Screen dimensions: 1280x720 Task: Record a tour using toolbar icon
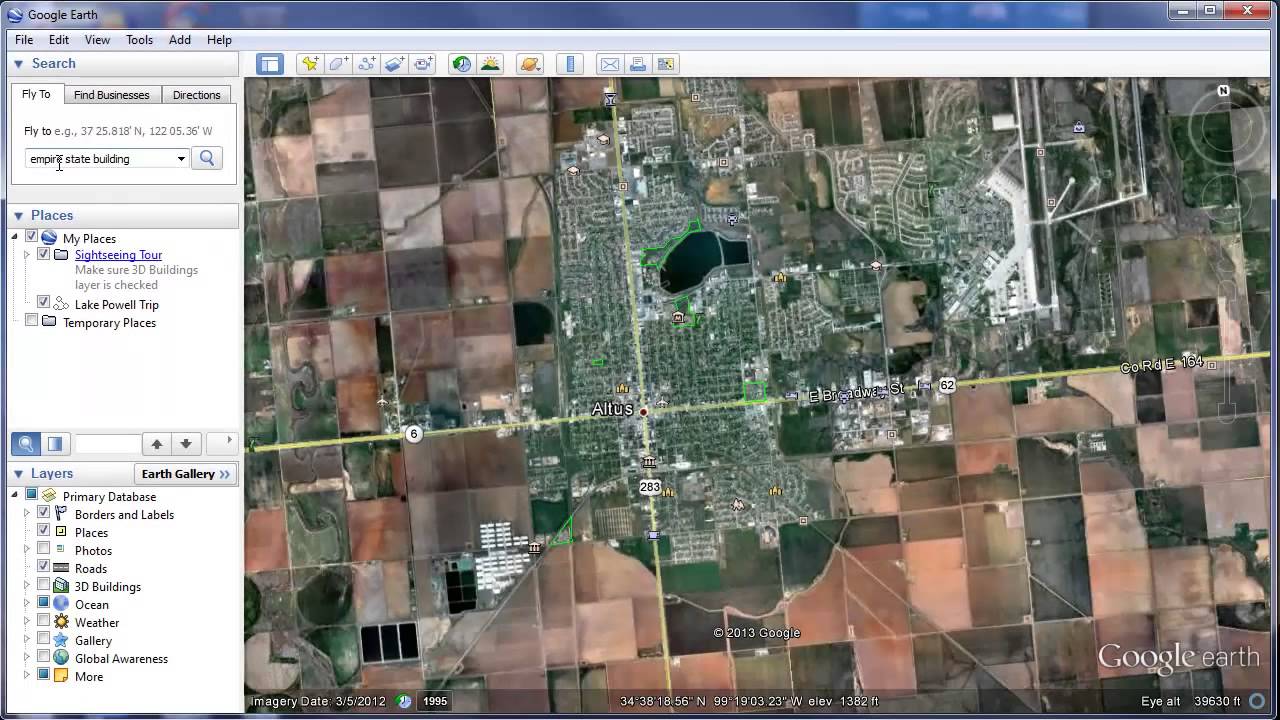[x=423, y=64]
